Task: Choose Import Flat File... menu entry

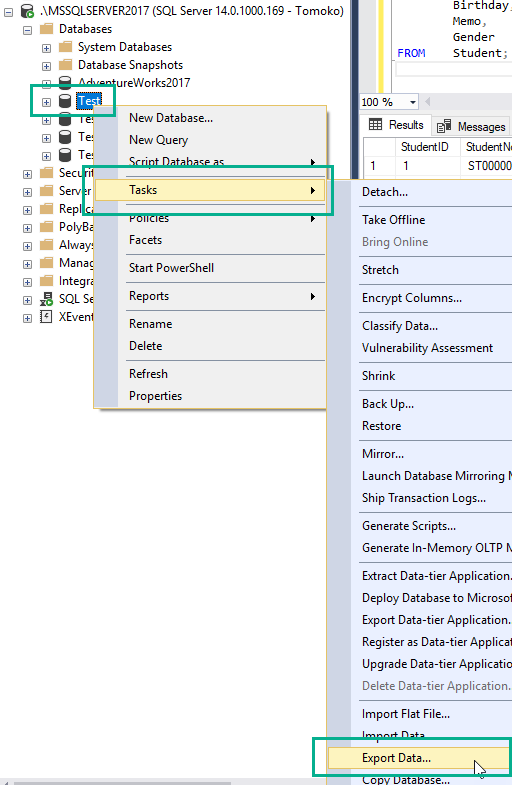Action: [420, 714]
